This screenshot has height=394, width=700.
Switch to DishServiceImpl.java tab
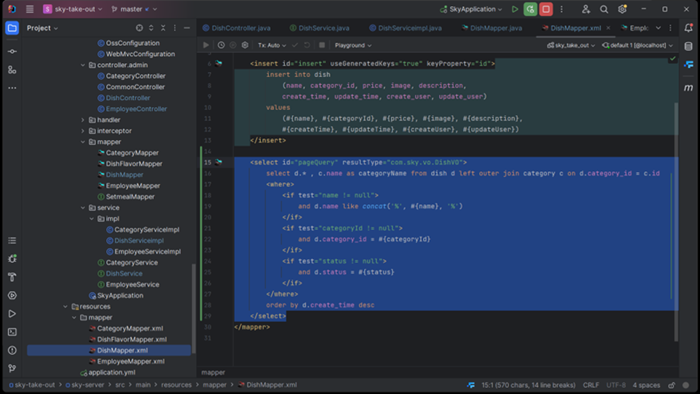[405, 28]
